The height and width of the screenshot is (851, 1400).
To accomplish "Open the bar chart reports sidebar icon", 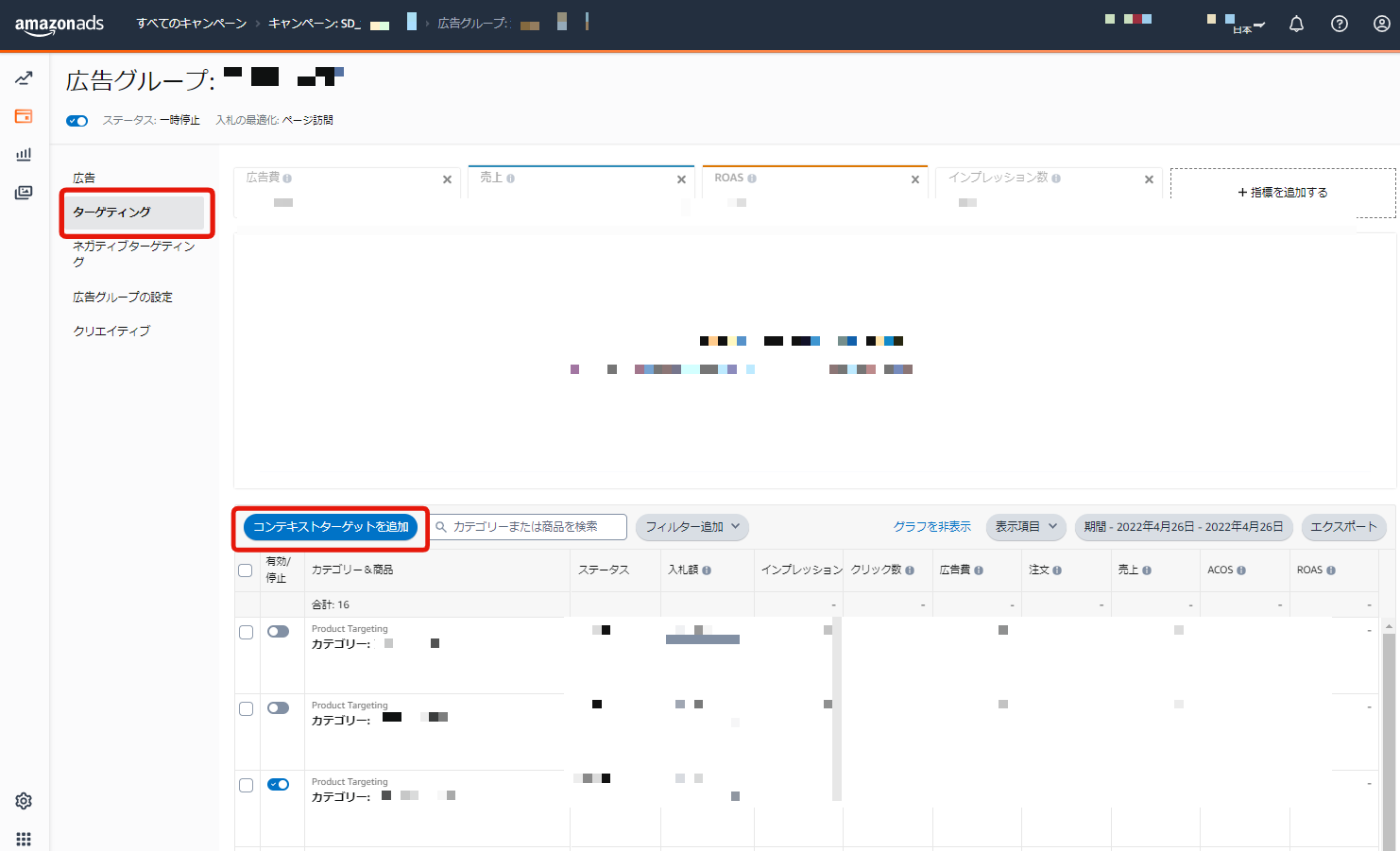I will 24,154.
